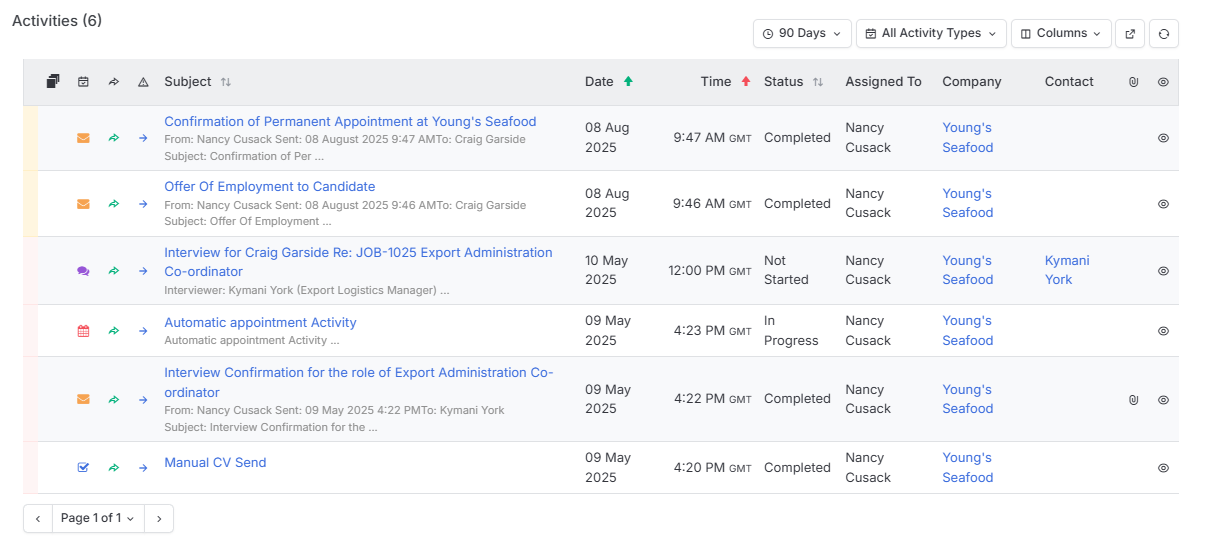This screenshot has width=1206, height=542.
Task: Click the 12:00 PM GMT time cell
Action: pyautogui.click(x=710, y=271)
